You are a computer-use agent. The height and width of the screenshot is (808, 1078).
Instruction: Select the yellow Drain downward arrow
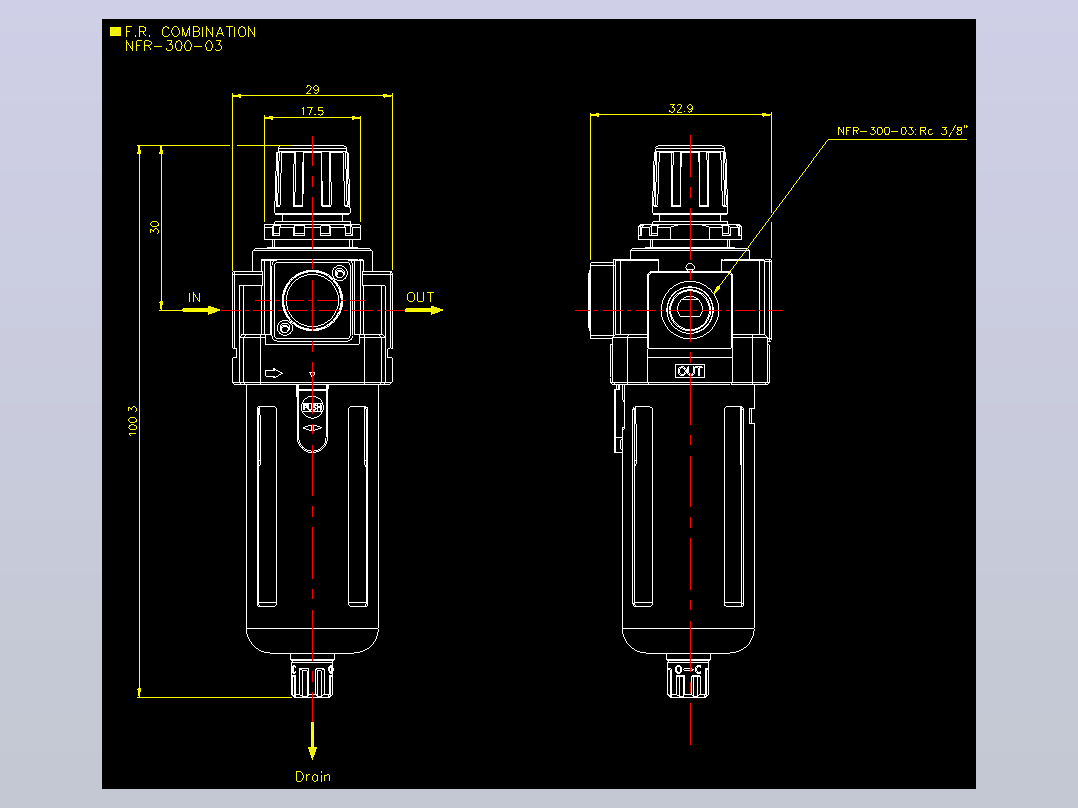click(x=312, y=741)
